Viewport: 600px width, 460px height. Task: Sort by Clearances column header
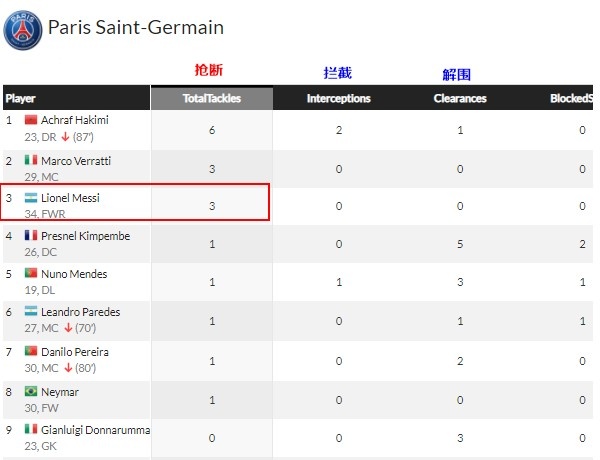point(460,98)
